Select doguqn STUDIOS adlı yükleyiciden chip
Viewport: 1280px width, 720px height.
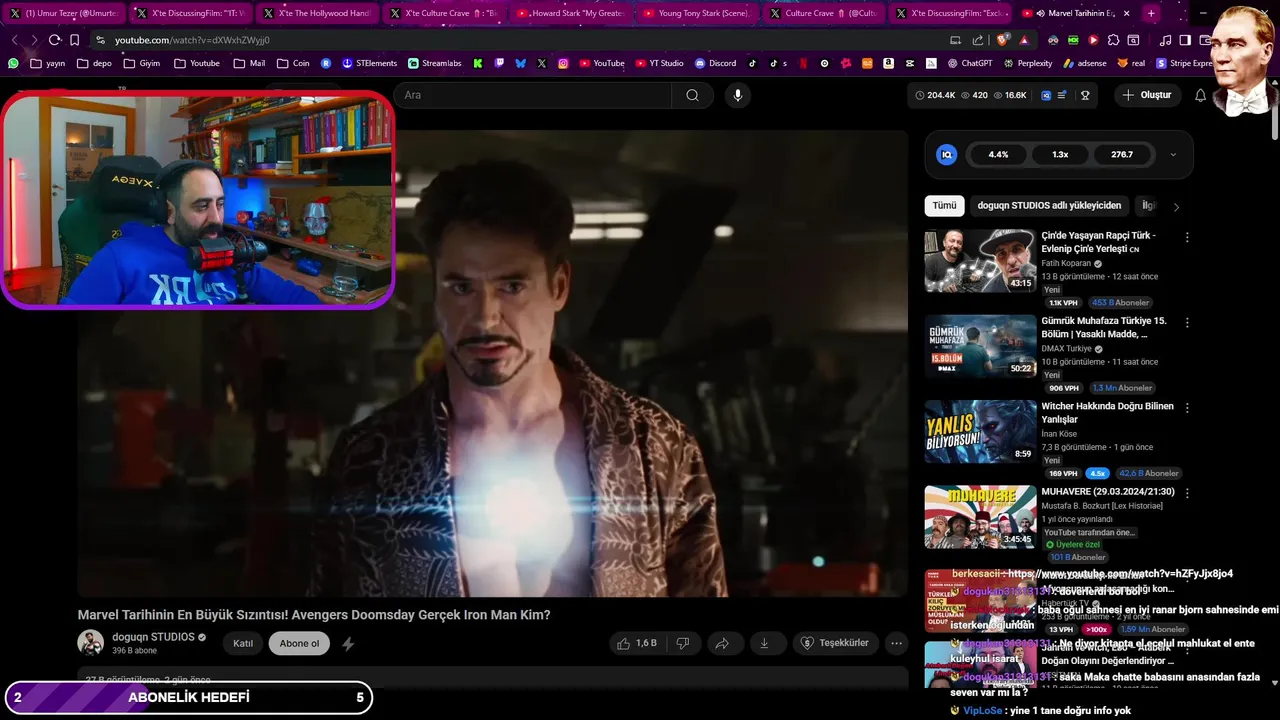pyautogui.click(x=1049, y=206)
